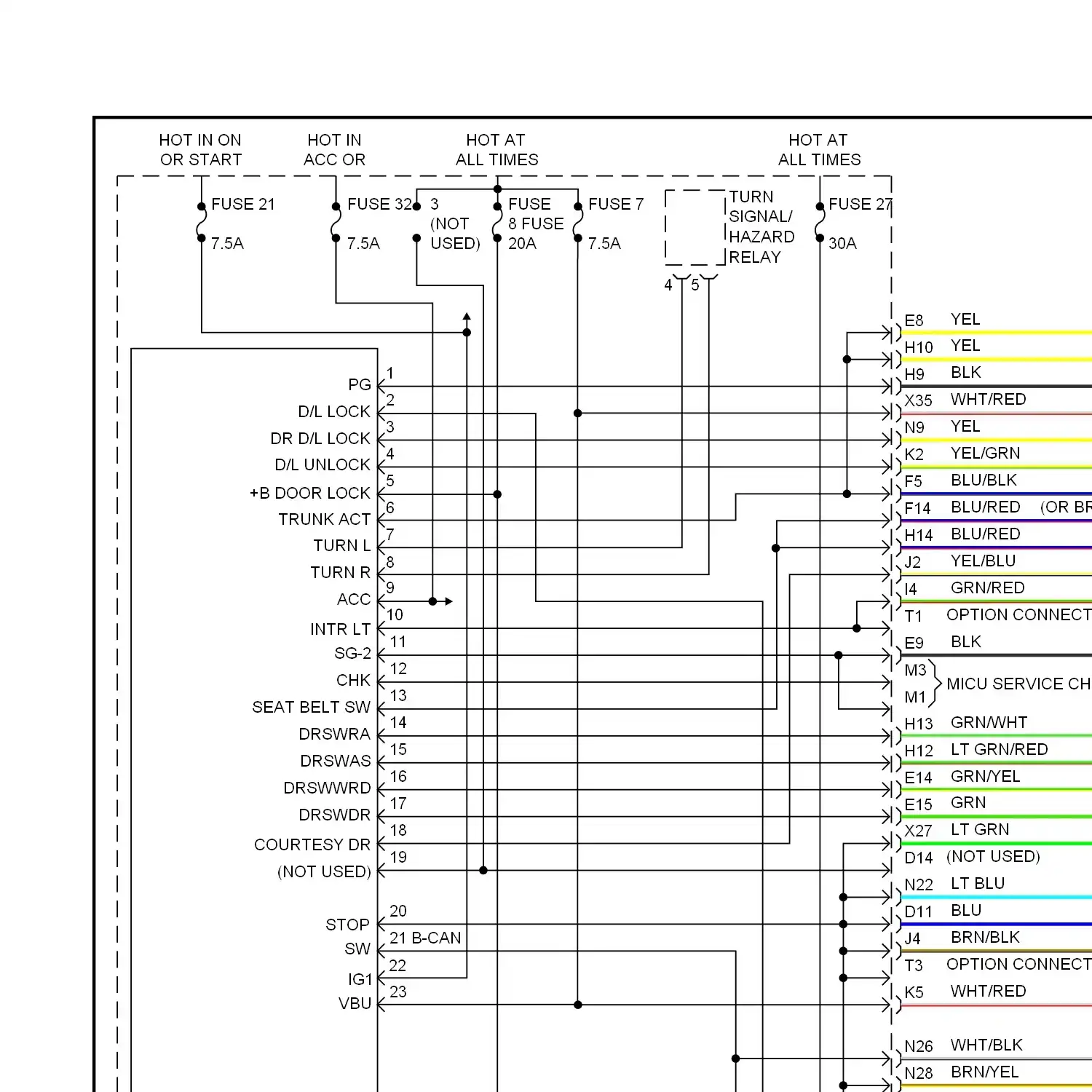Click the SEAT BELT SW pin label
This screenshot has width=1092, height=1092.
(312, 708)
